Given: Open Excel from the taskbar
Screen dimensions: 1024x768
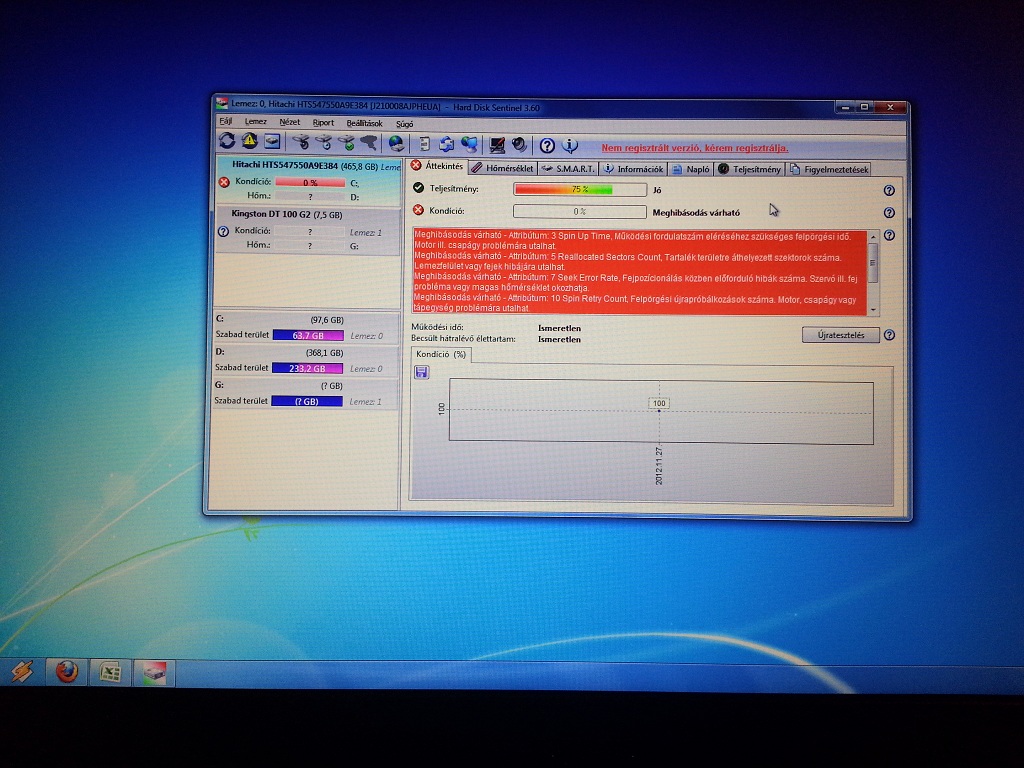Looking at the screenshot, I should pyautogui.click(x=110, y=671).
